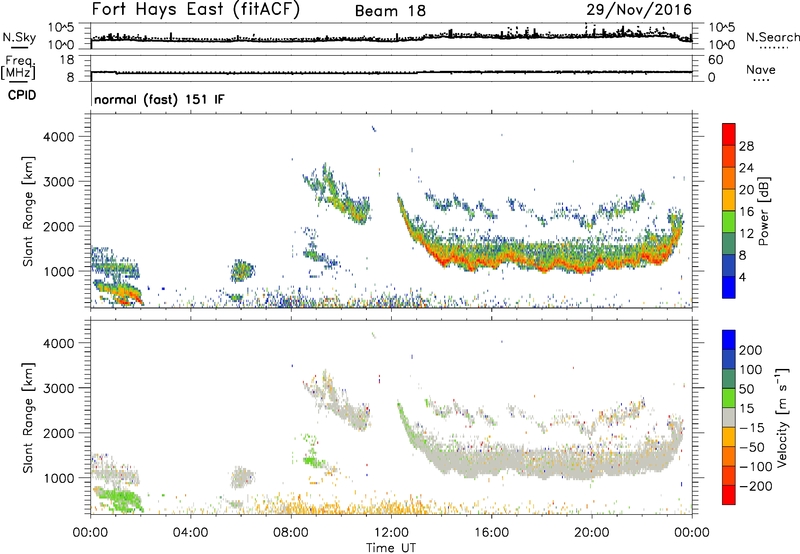Viewport: 800px width, 554px height.
Task: Click the "08:00" time tick label
Action: click(290, 533)
